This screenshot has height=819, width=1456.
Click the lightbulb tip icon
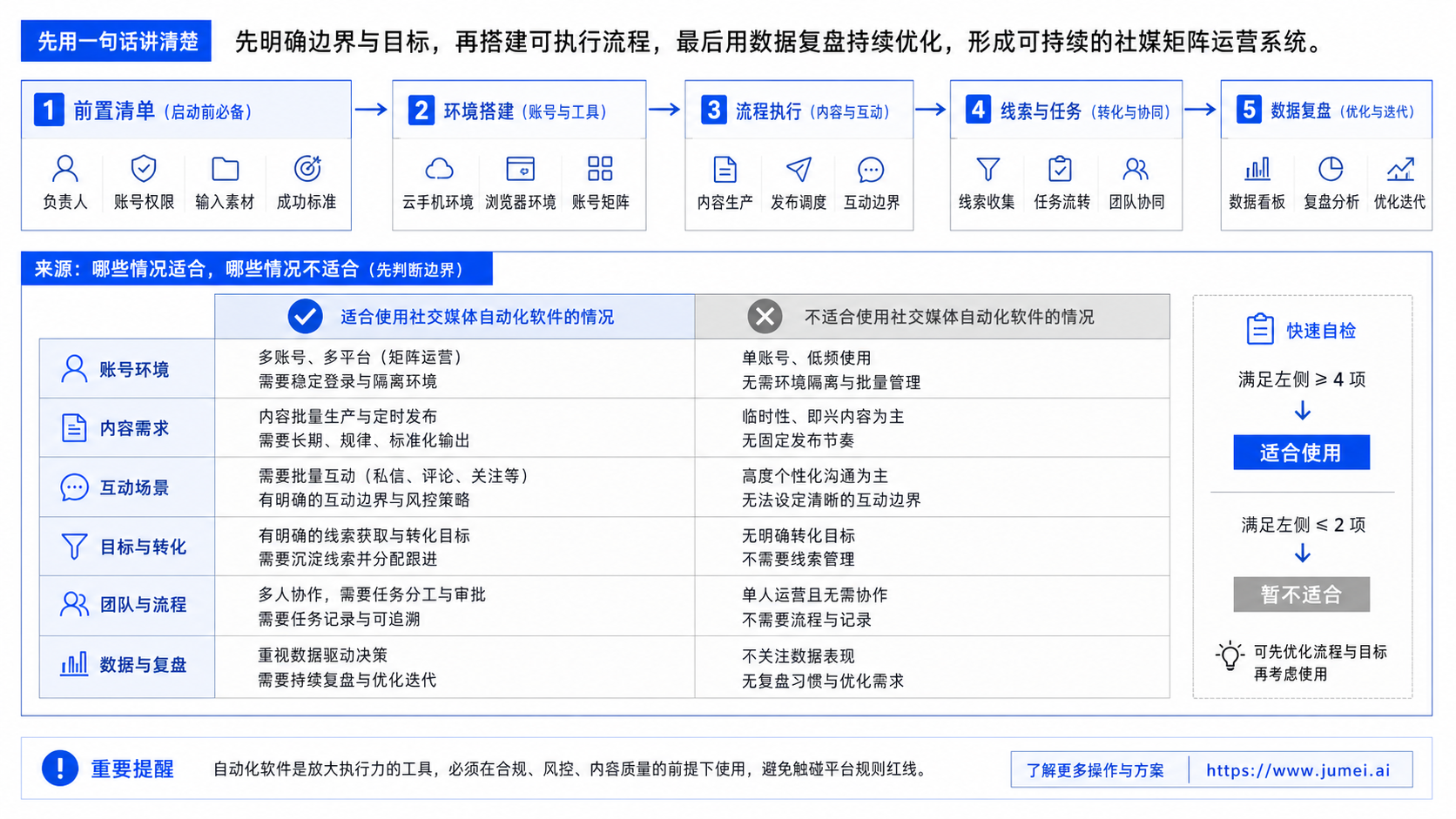pos(1230,657)
